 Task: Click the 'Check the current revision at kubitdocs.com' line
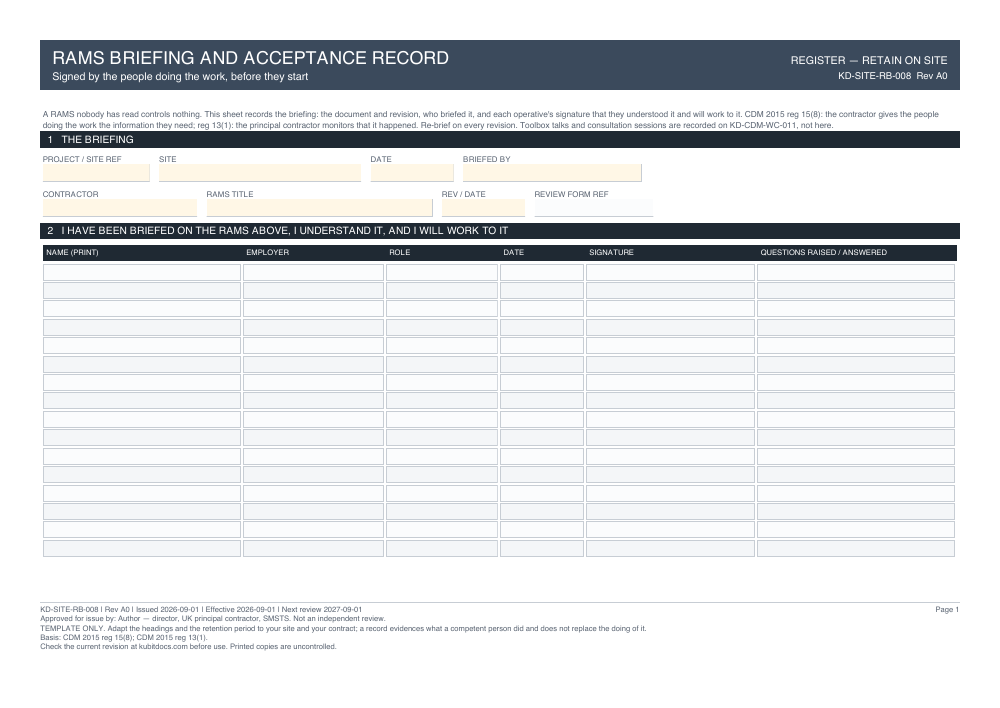[188, 646]
